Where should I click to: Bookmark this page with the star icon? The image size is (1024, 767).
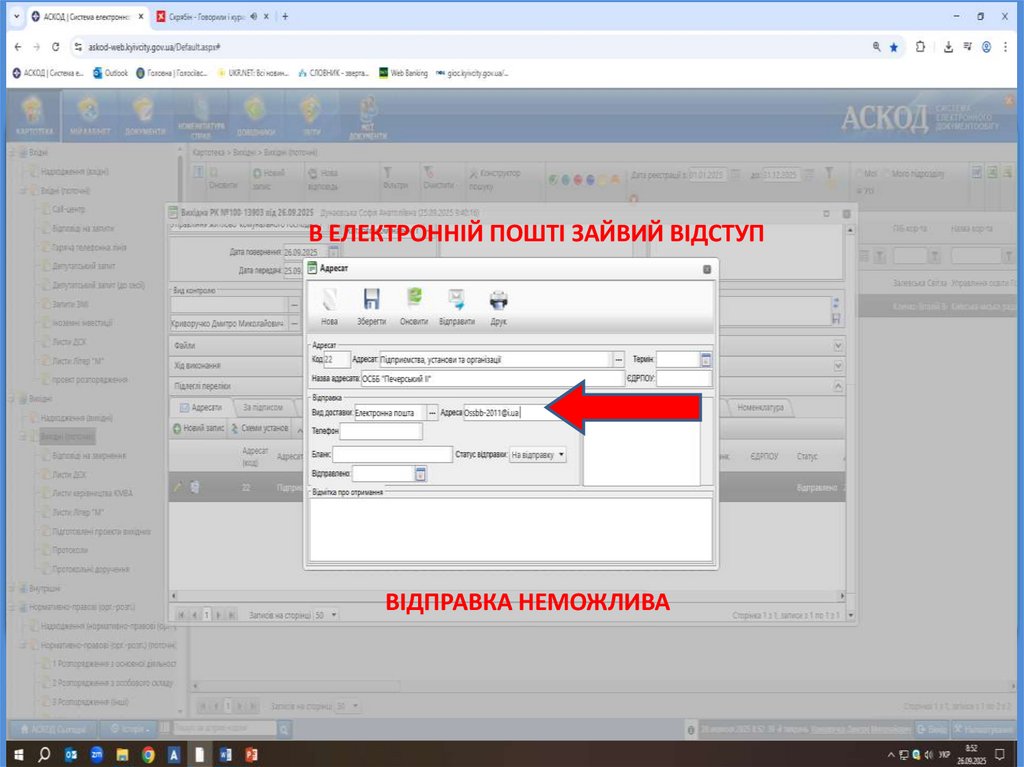(894, 47)
